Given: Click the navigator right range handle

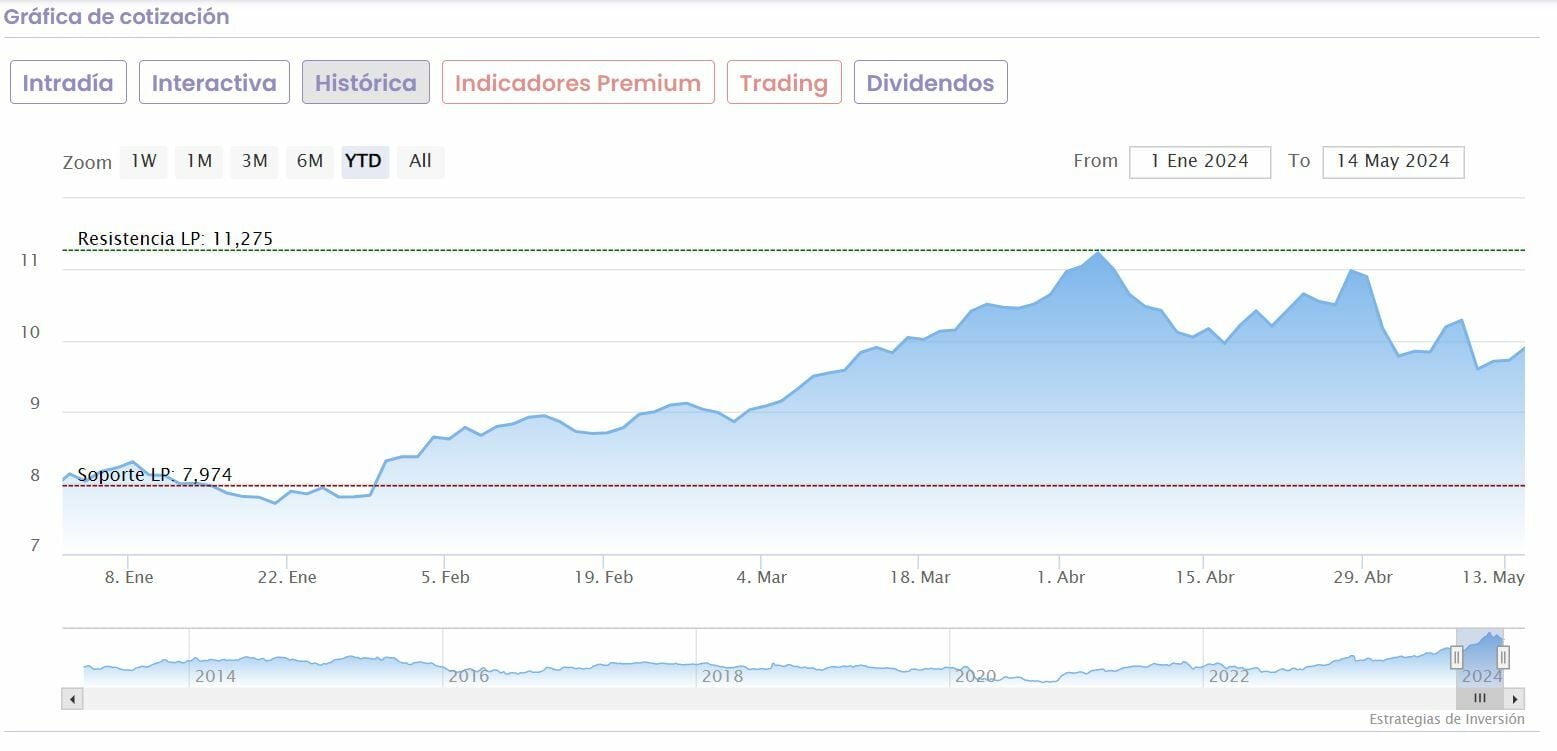Looking at the screenshot, I should tap(1503, 657).
